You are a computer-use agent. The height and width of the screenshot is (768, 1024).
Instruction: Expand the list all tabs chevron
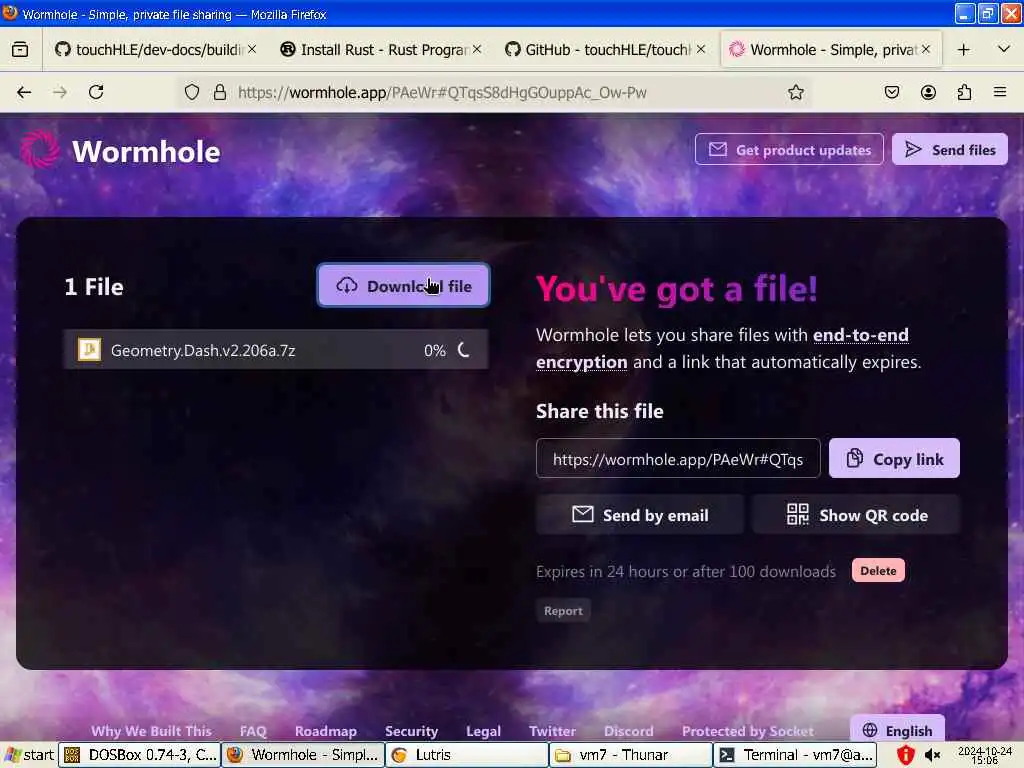coord(1004,49)
